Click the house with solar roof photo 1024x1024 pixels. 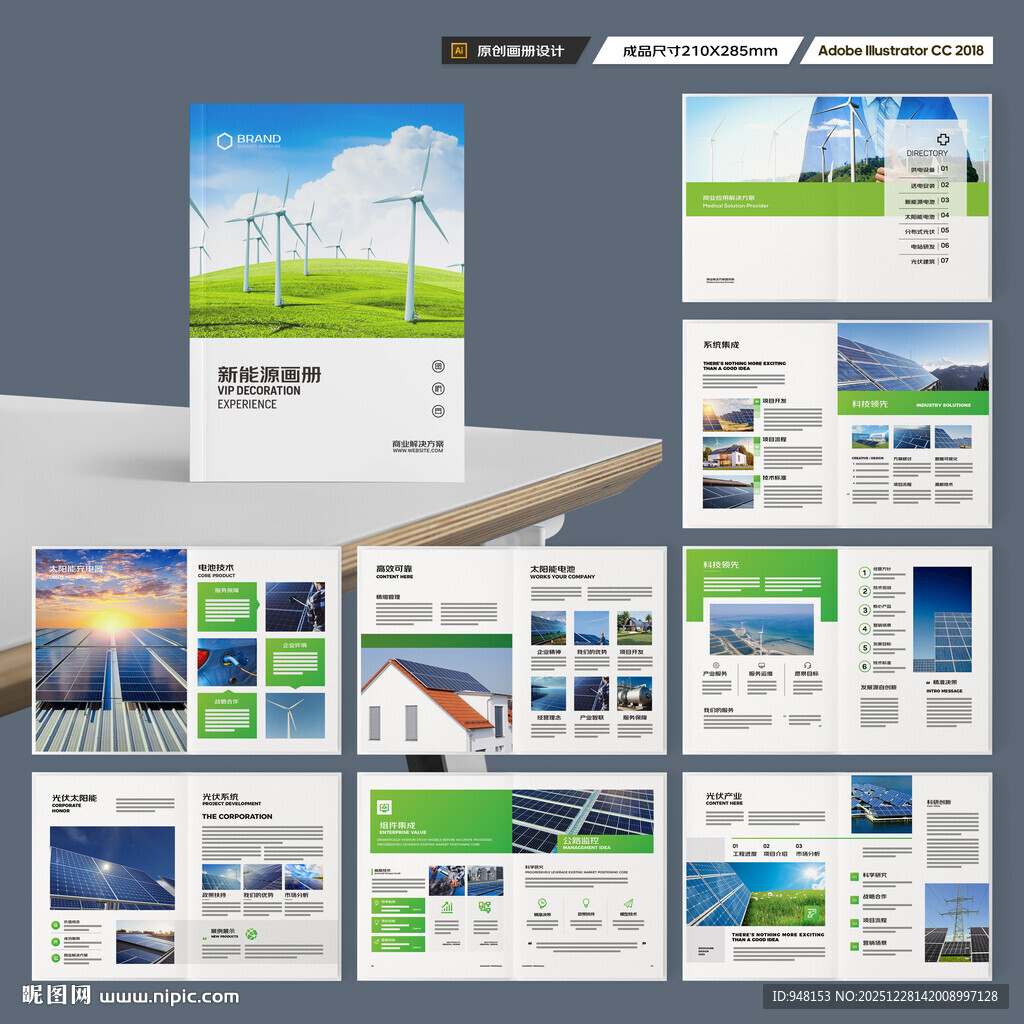coord(436,699)
